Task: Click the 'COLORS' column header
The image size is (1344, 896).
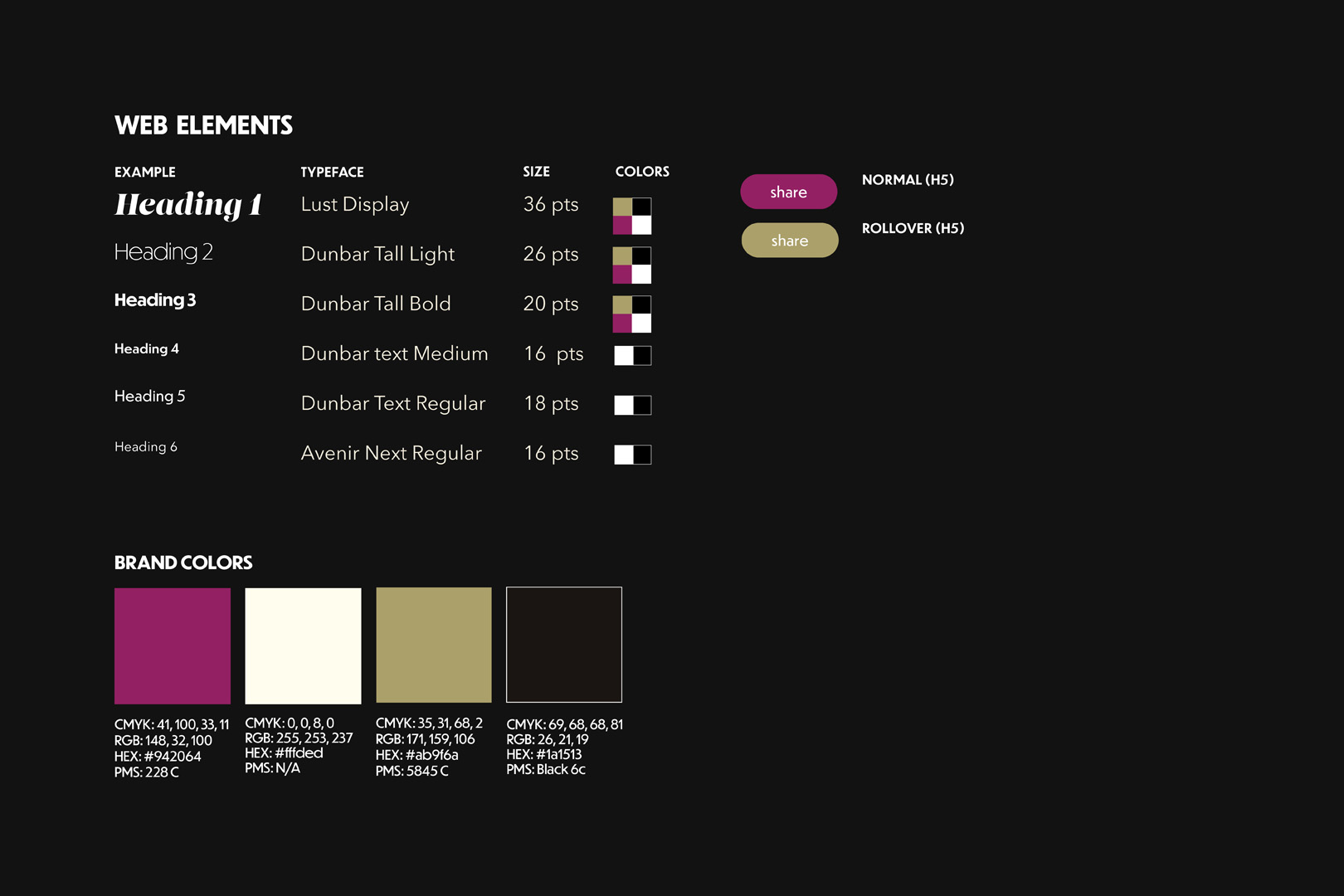Action: (642, 171)
